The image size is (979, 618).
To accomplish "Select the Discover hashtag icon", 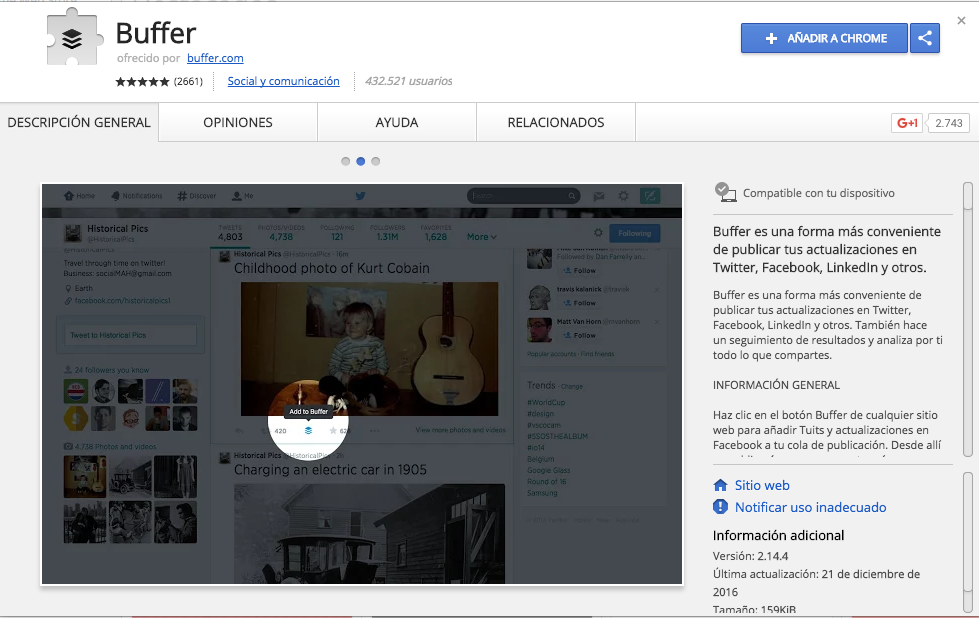I will (181, 195).
